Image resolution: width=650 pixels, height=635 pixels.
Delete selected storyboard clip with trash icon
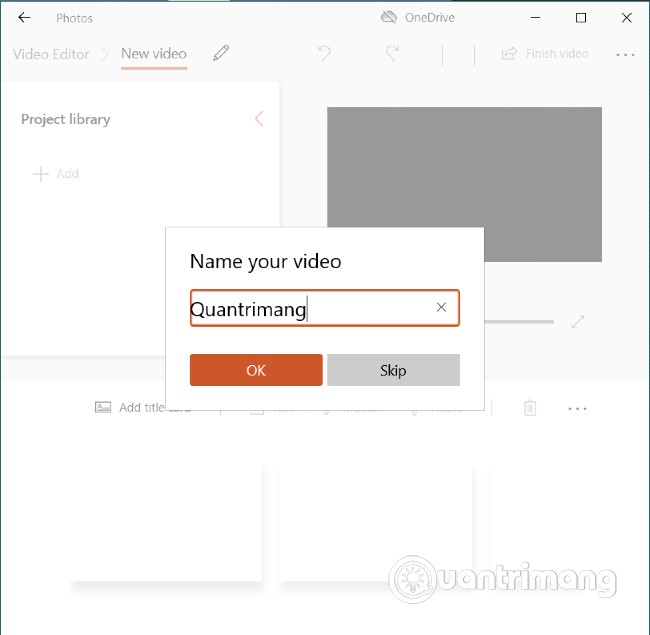(530, 407)
